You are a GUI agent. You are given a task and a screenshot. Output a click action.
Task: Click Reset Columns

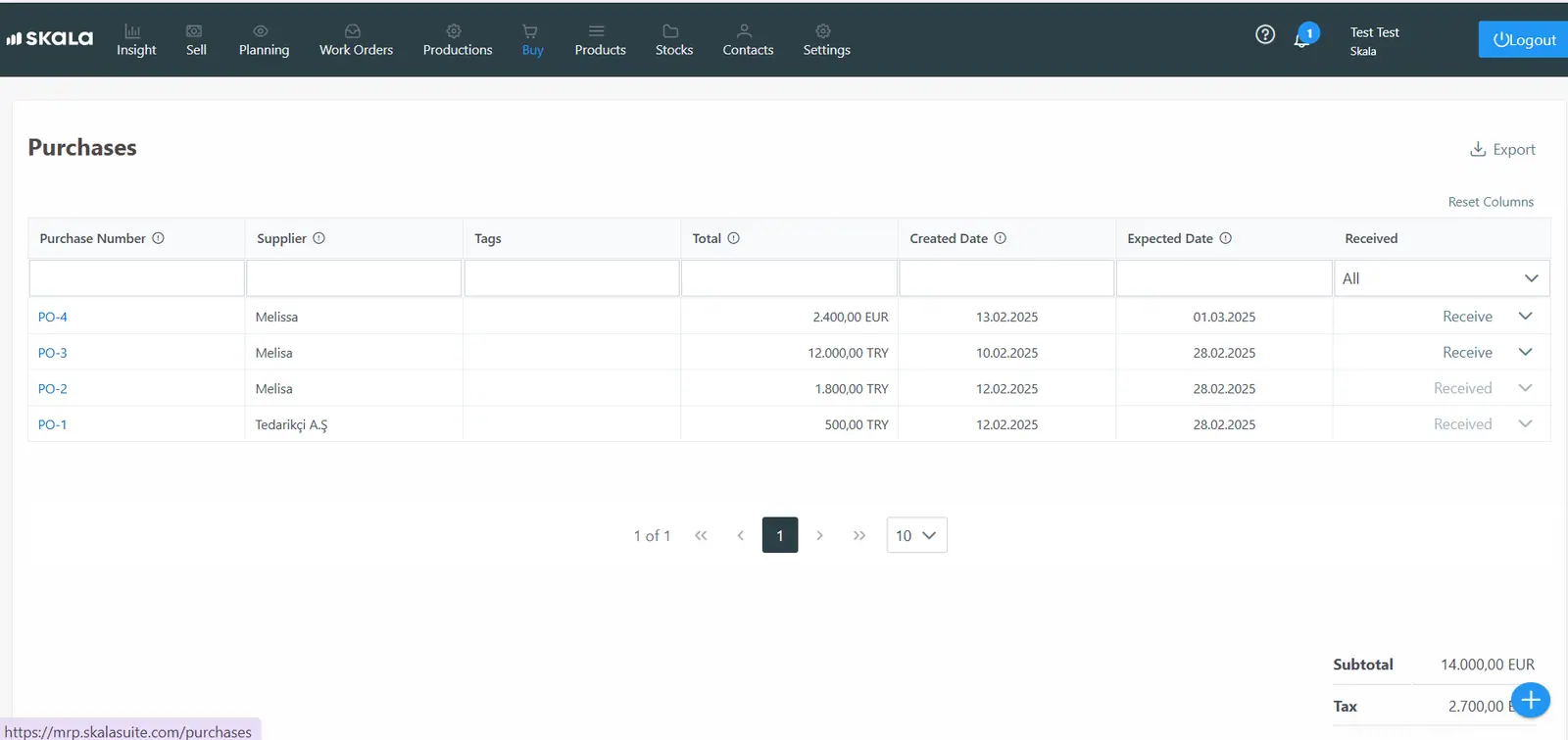(x=1491, y=202)
